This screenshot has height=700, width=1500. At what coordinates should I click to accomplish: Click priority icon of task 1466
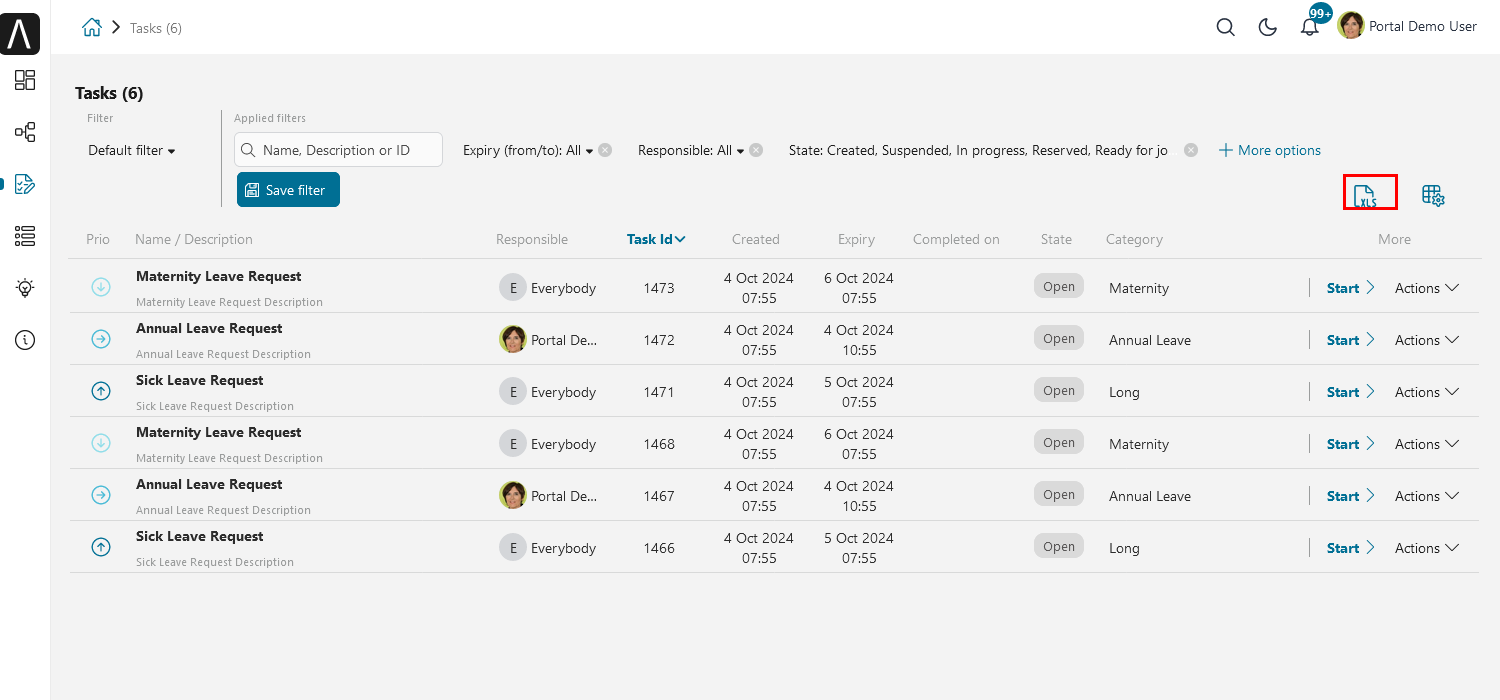100,547
